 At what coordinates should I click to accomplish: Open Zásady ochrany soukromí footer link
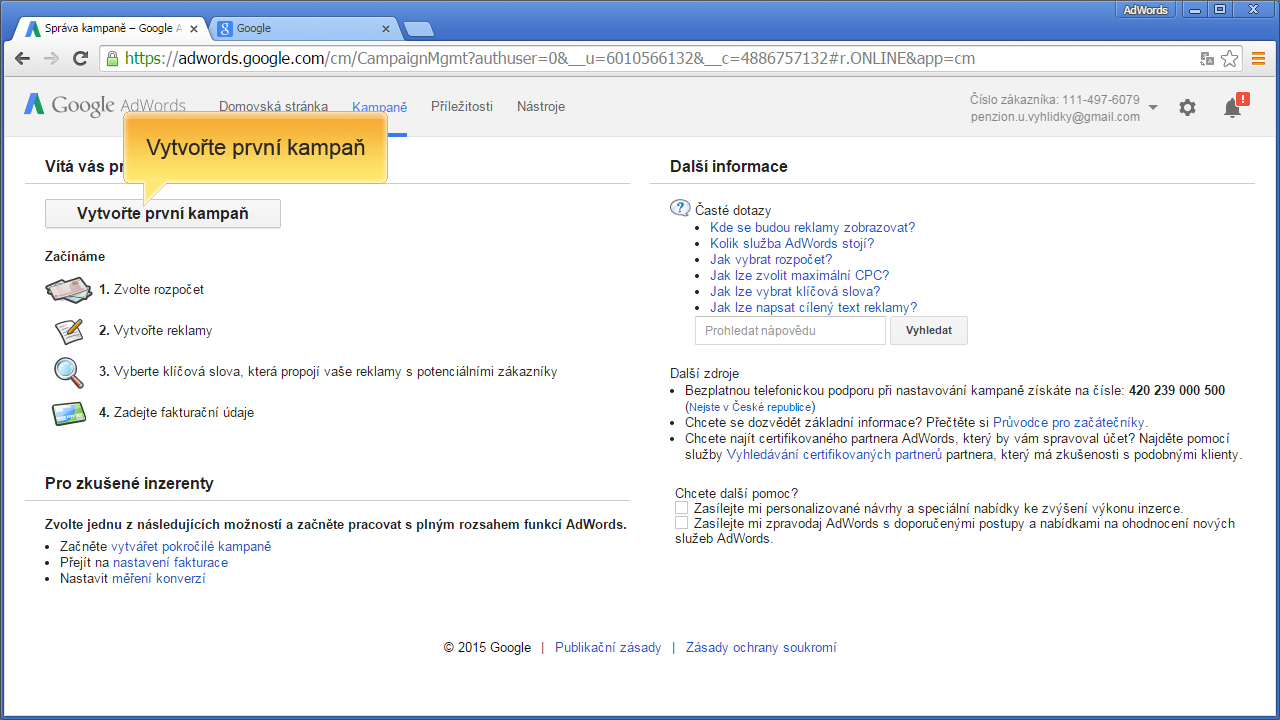pyautogui.click(x=761, y=647)
